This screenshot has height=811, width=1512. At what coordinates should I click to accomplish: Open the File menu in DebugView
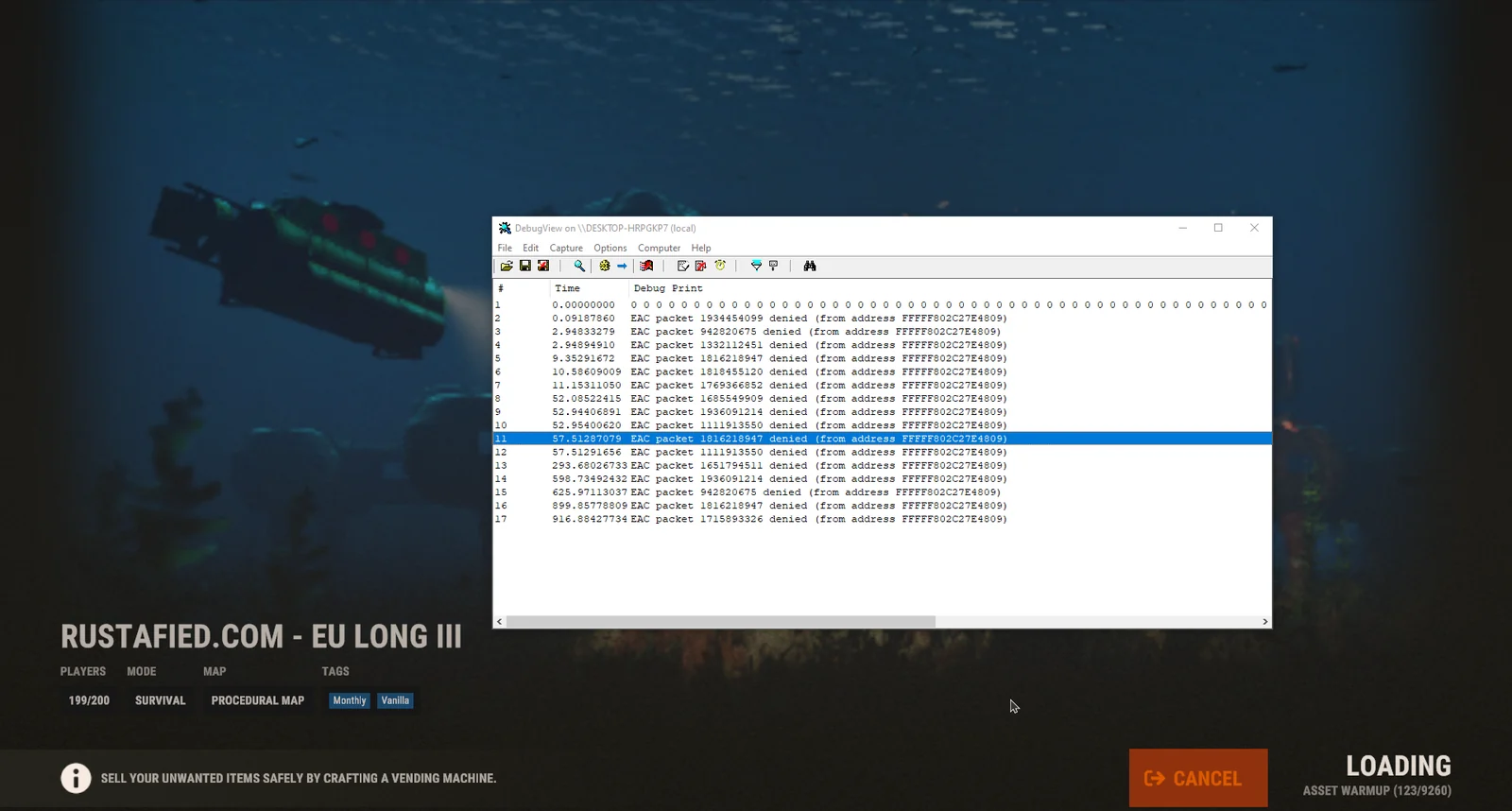click(505, 249)
